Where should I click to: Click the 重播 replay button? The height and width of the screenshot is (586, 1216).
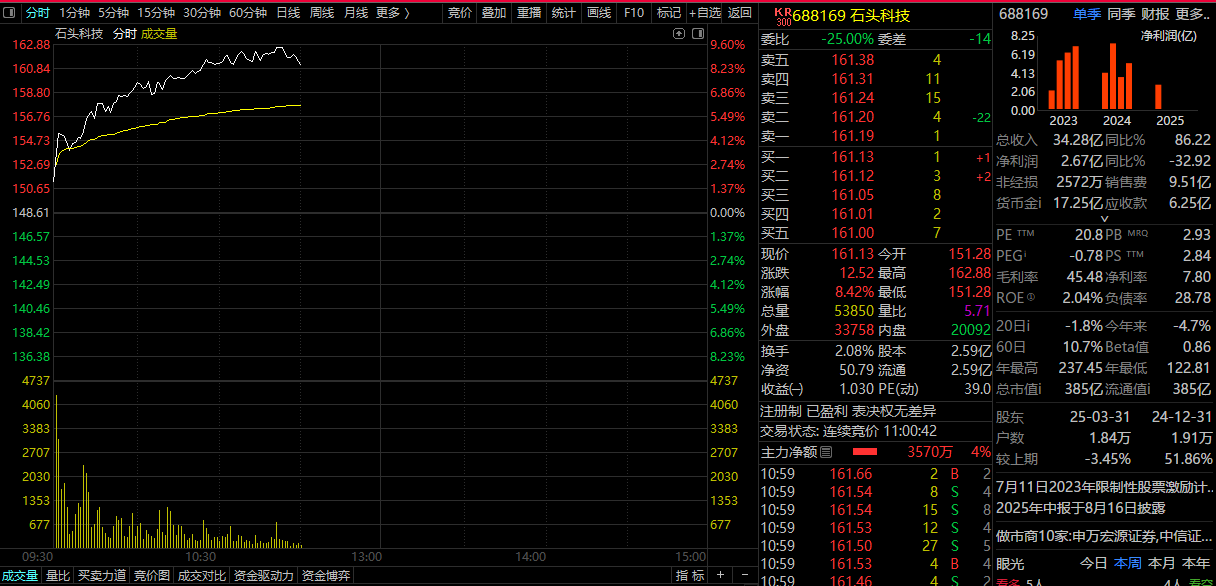point(529,13)
